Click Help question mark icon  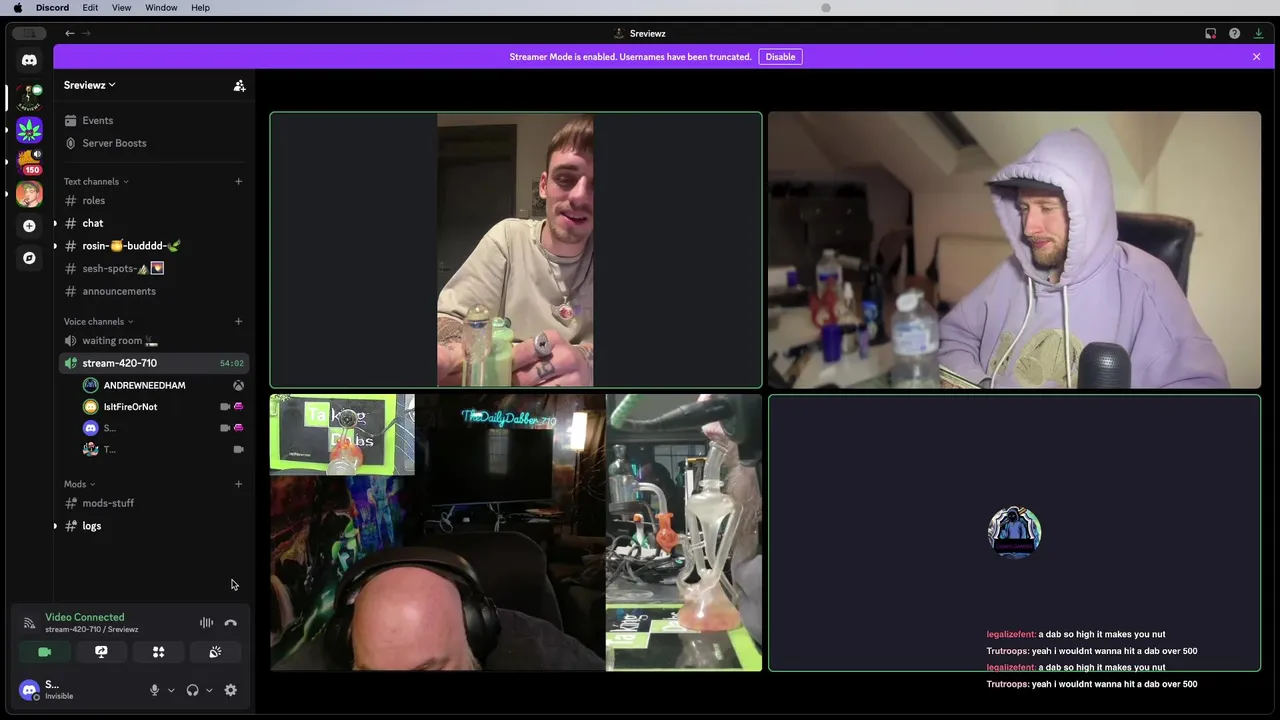[1235, 33]
